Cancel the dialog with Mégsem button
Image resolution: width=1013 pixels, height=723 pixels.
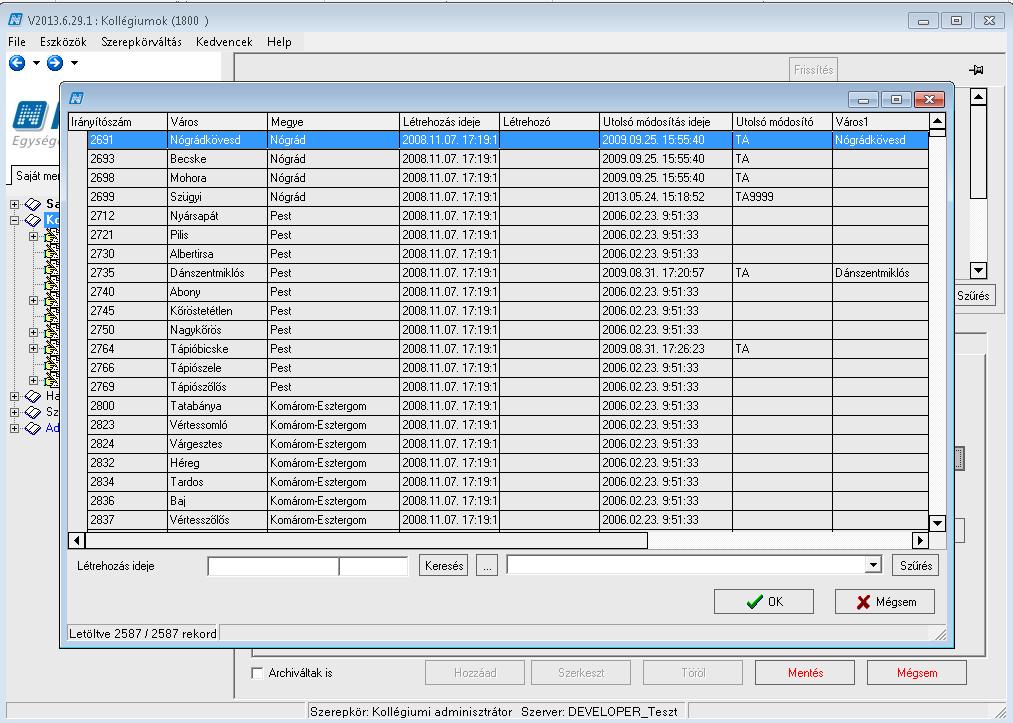[x=884, y=602]
